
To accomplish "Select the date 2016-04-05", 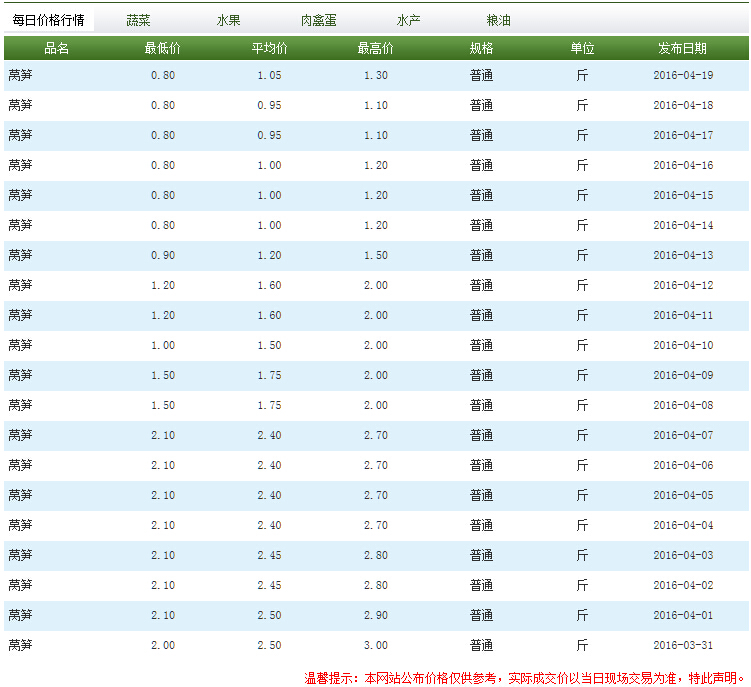I will tap(683, 495).
